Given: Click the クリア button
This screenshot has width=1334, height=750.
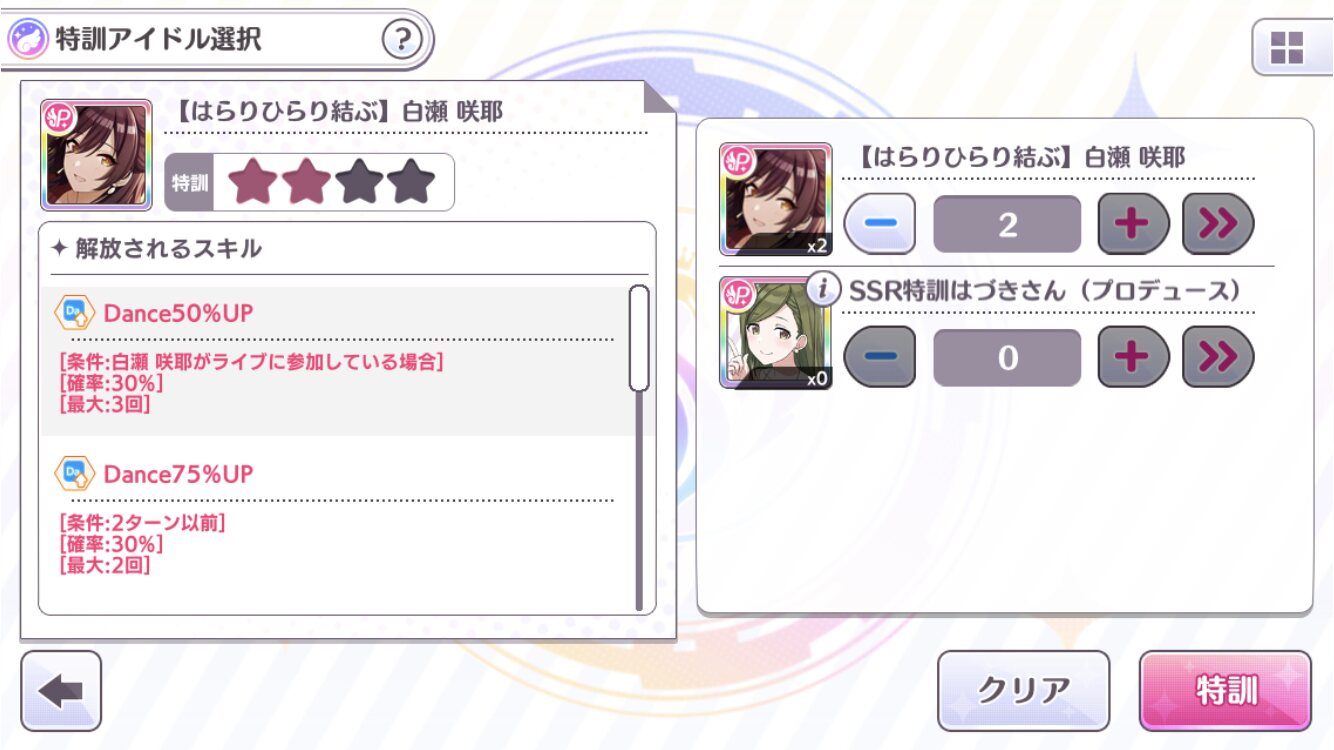Looking at the screenshot, I should [x=1023, y=691].
